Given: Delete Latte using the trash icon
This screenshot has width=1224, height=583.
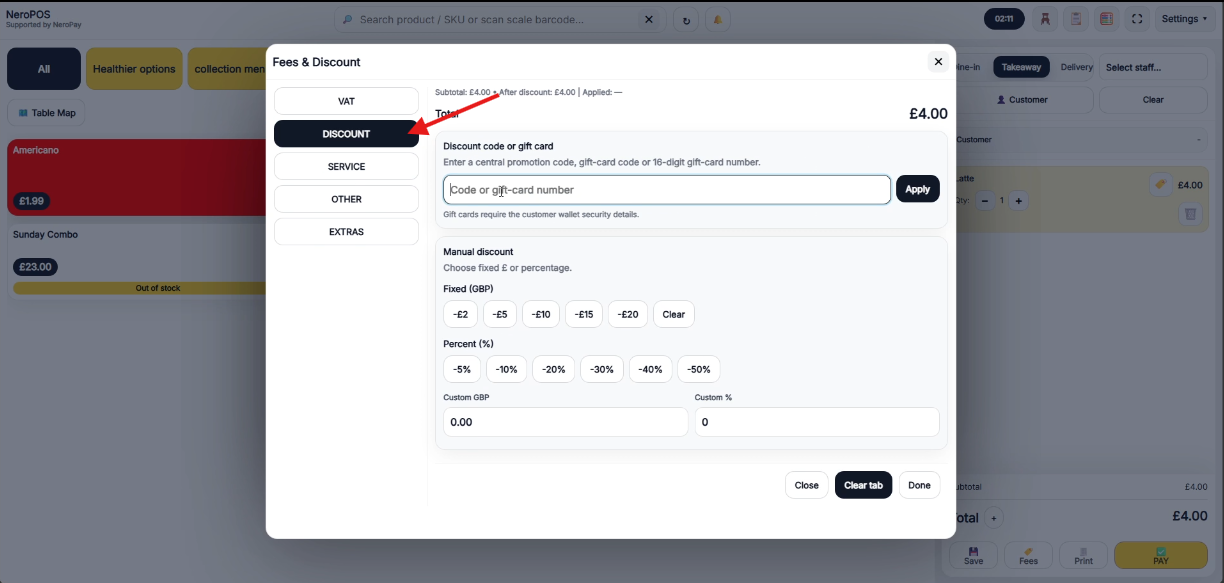Looking at the screenshot, I should tap(1189, 213).
